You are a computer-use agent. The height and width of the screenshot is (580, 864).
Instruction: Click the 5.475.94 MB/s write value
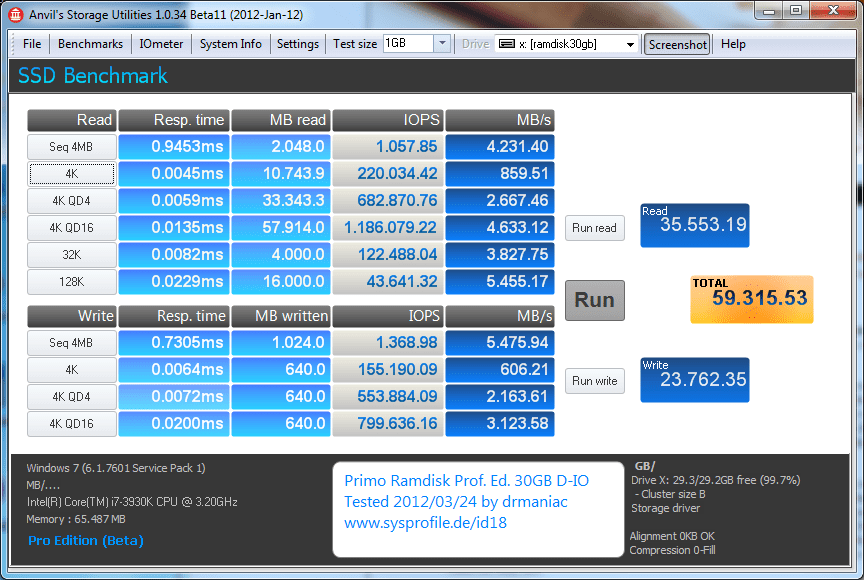pyautogui.click(x=500, y=343)
